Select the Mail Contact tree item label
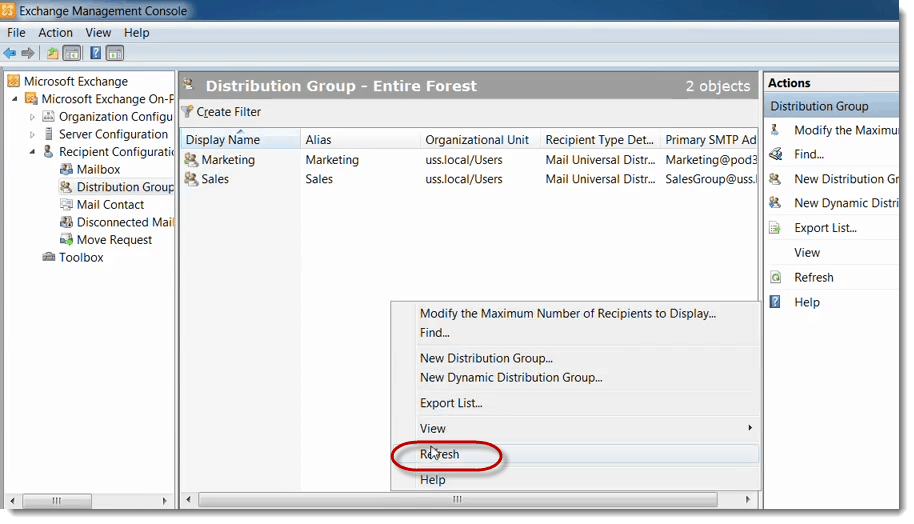914x524 pixels. coord(110,205)
